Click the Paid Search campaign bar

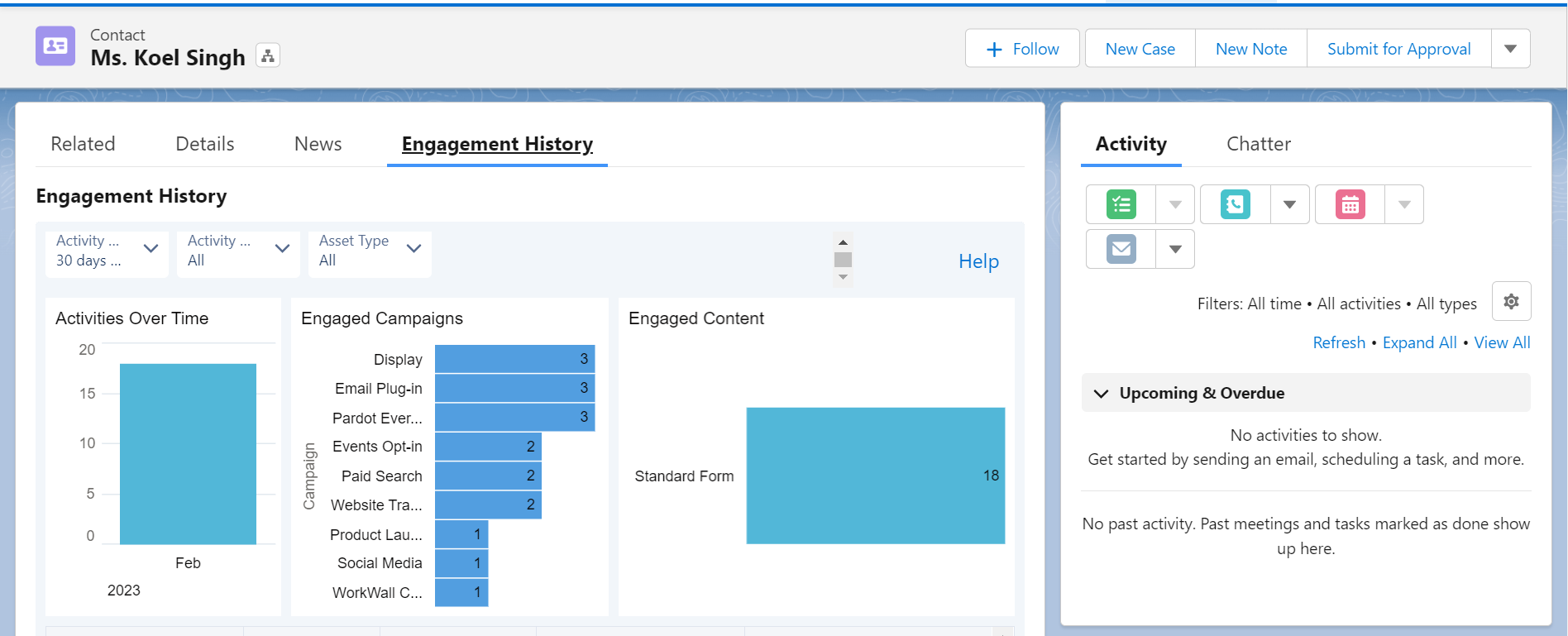(488, 476)
